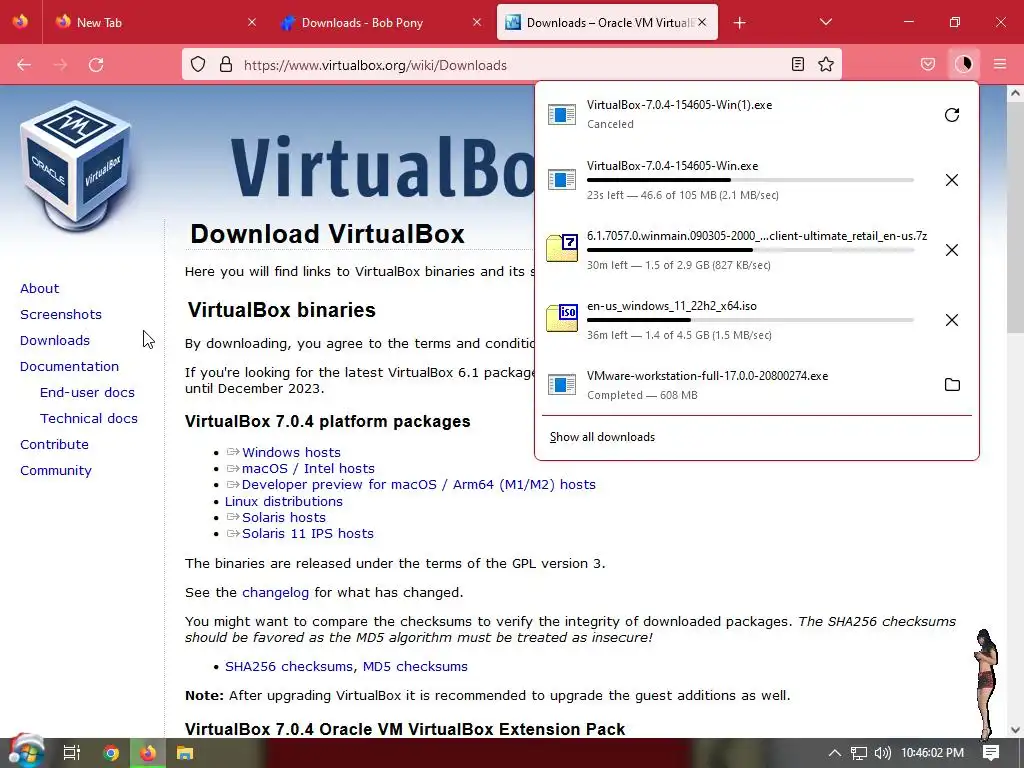Click the Windows 11 iso download progress bar
The width and height of the screenshot is (1024, 768).
[750, 319]
